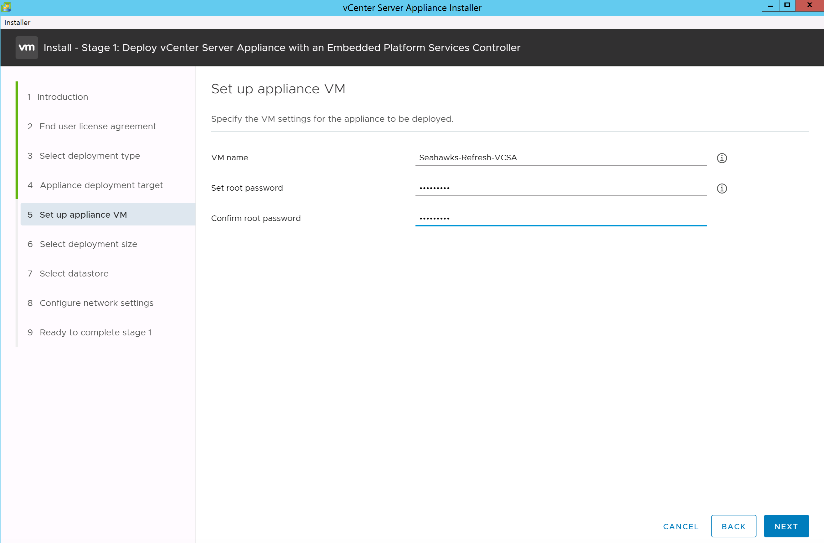The width and height of the screenshot is (824, 543).
Task: Click the VMware vm logo in header
Action: coord(27,47)
